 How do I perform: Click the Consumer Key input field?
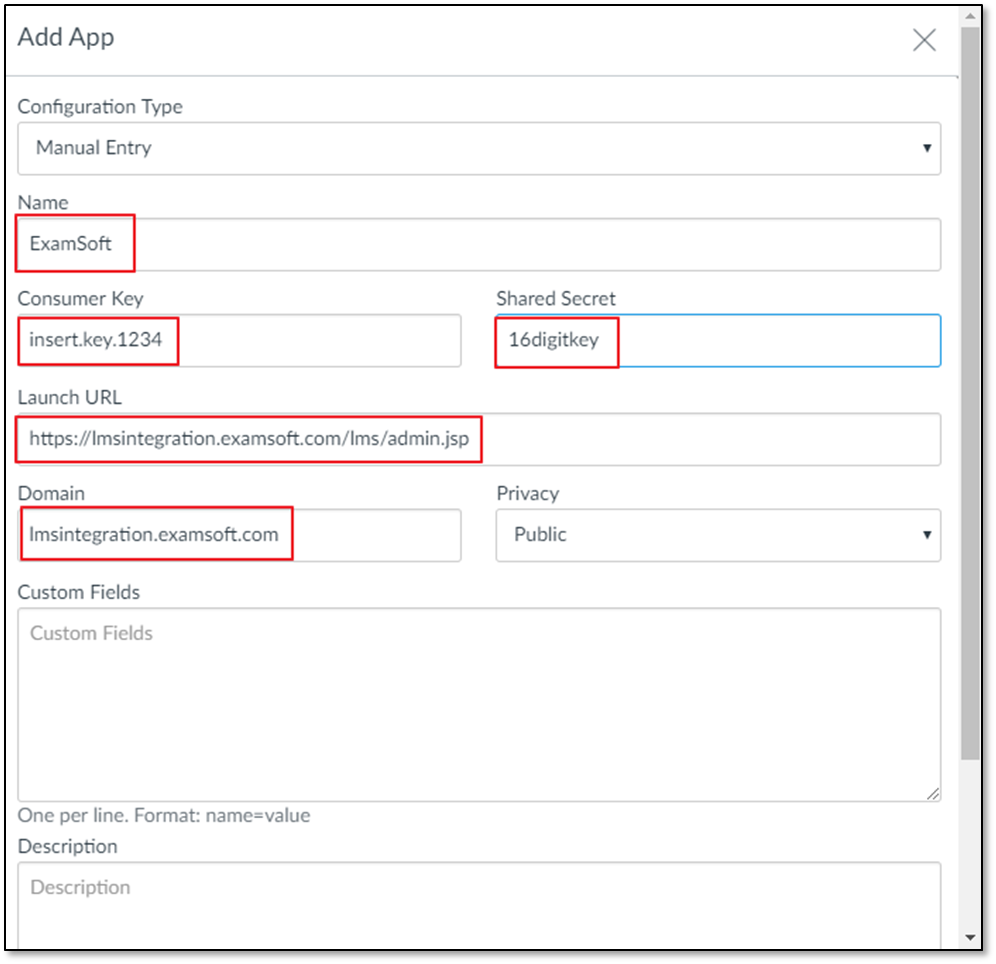tap(239, 340)
